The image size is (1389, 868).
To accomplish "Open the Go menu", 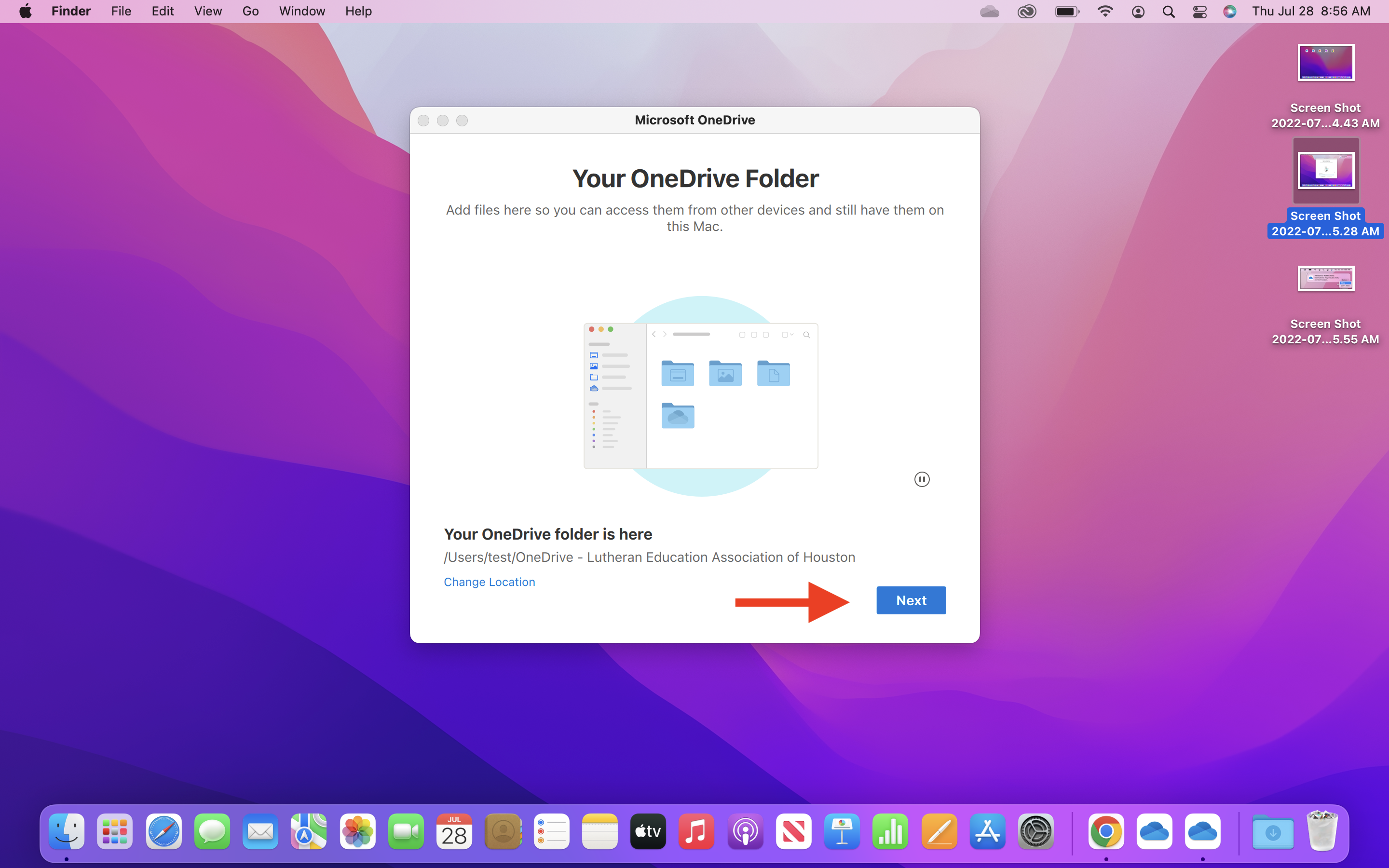I will 250,11.
